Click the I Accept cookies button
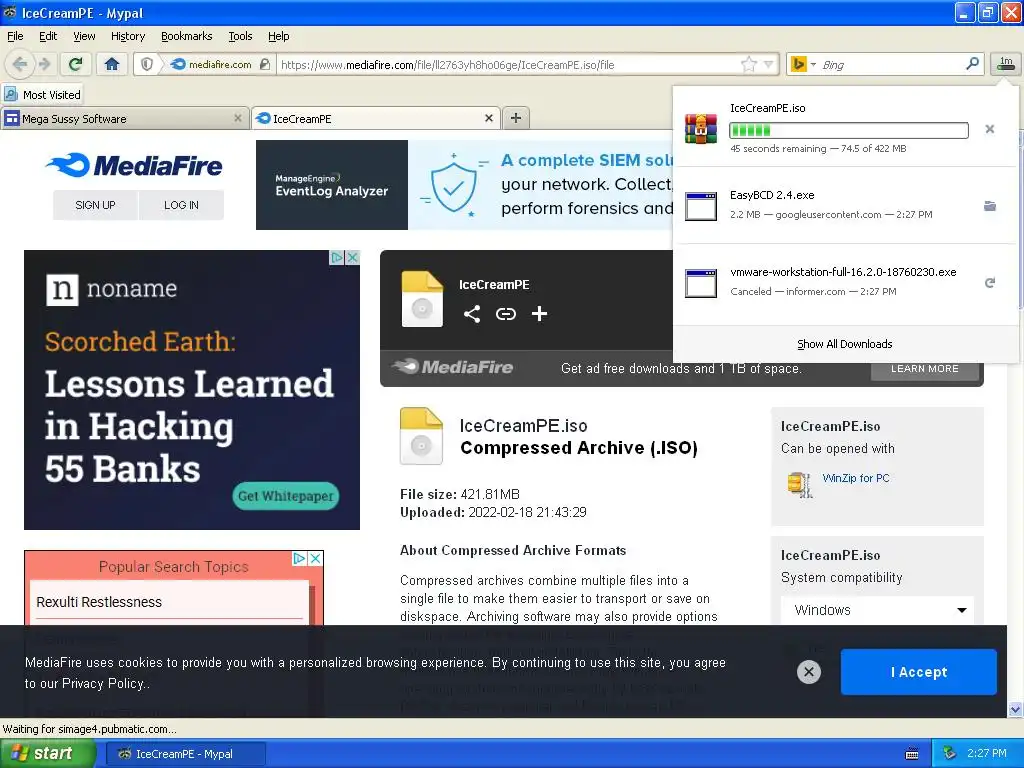Image resolution: width=1024 pixels, height=768 pixels. 918,672
